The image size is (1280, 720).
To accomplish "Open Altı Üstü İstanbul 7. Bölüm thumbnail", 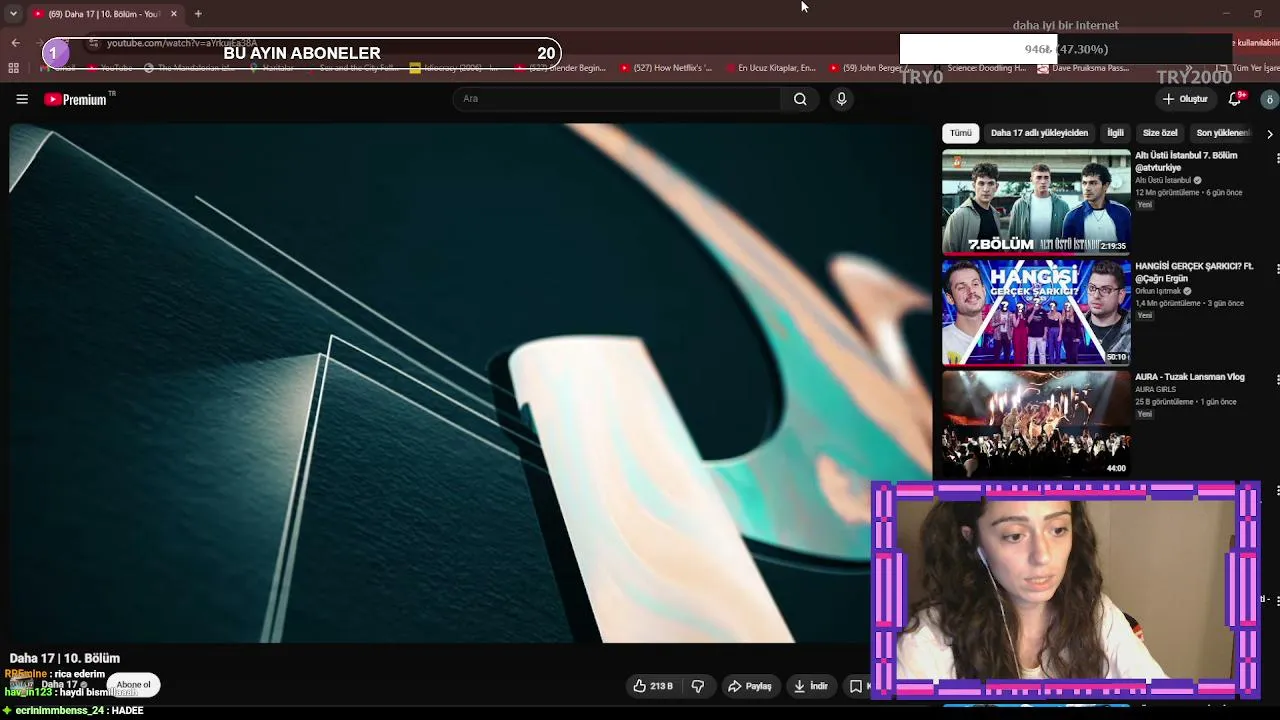I will click(x=1036, y=202).
